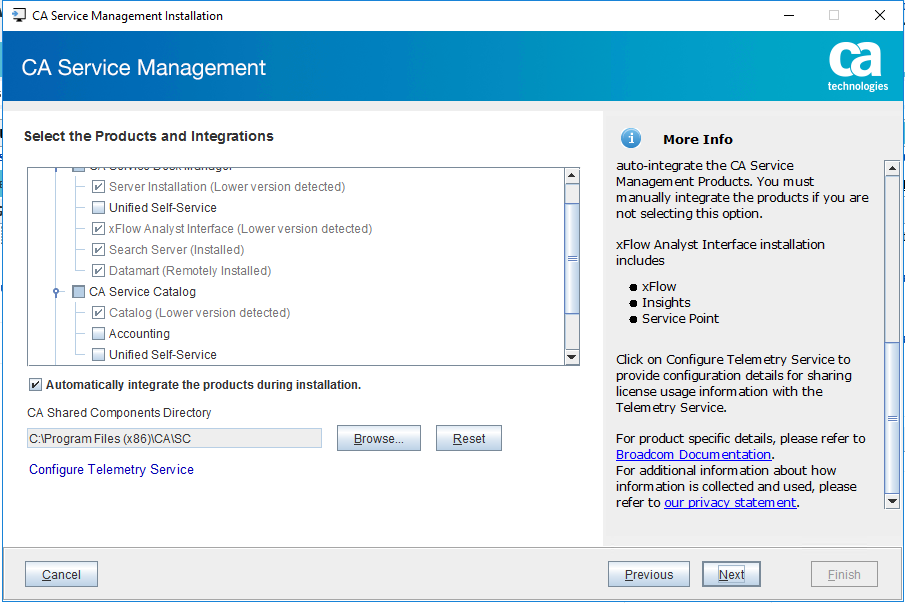The height and width of the screenshot is (603, 905).
Task: Enable automatic product integration during installation
Action: tap(34, 384)
